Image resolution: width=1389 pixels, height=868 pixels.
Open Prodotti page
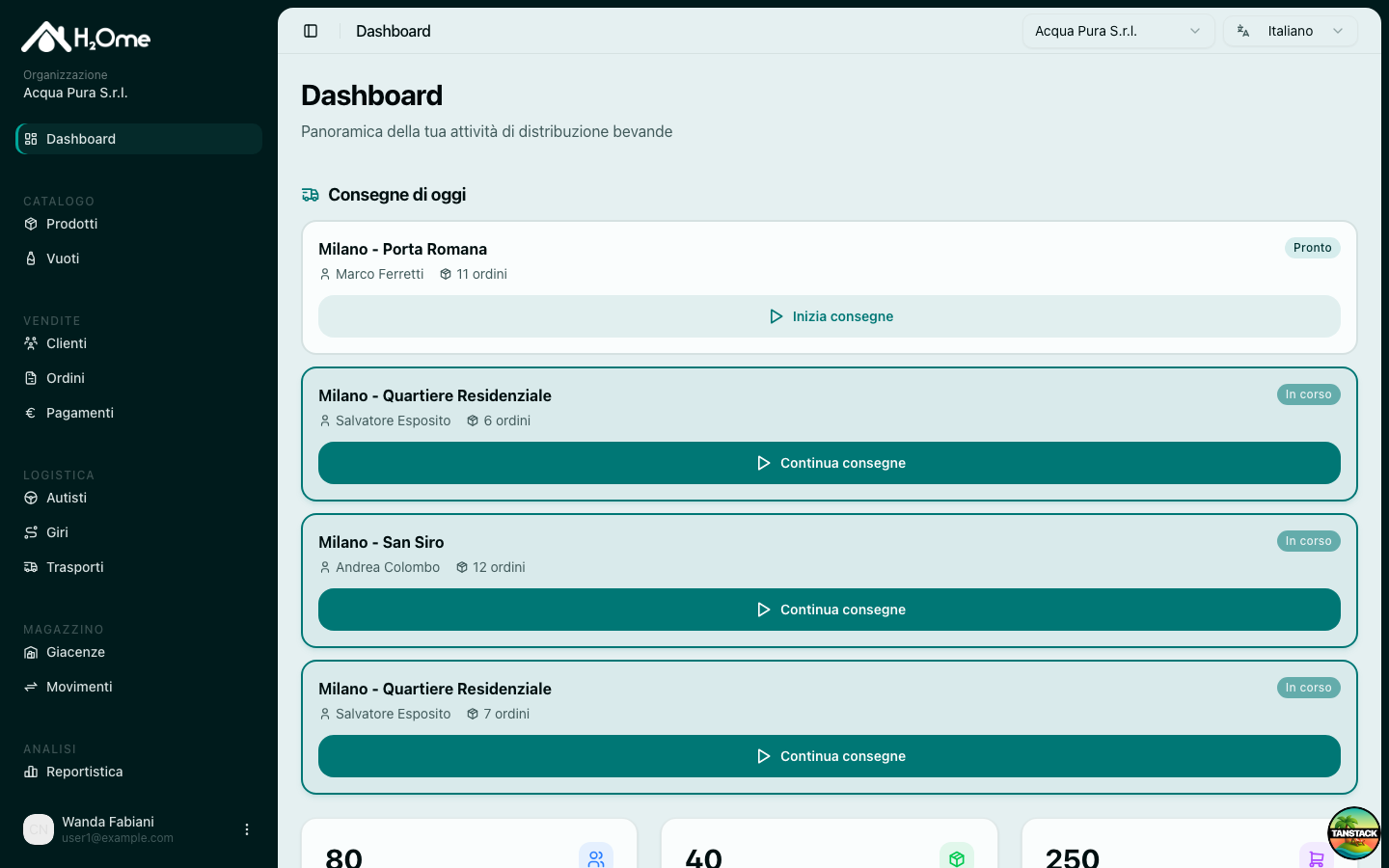click(x=139, y=224)
